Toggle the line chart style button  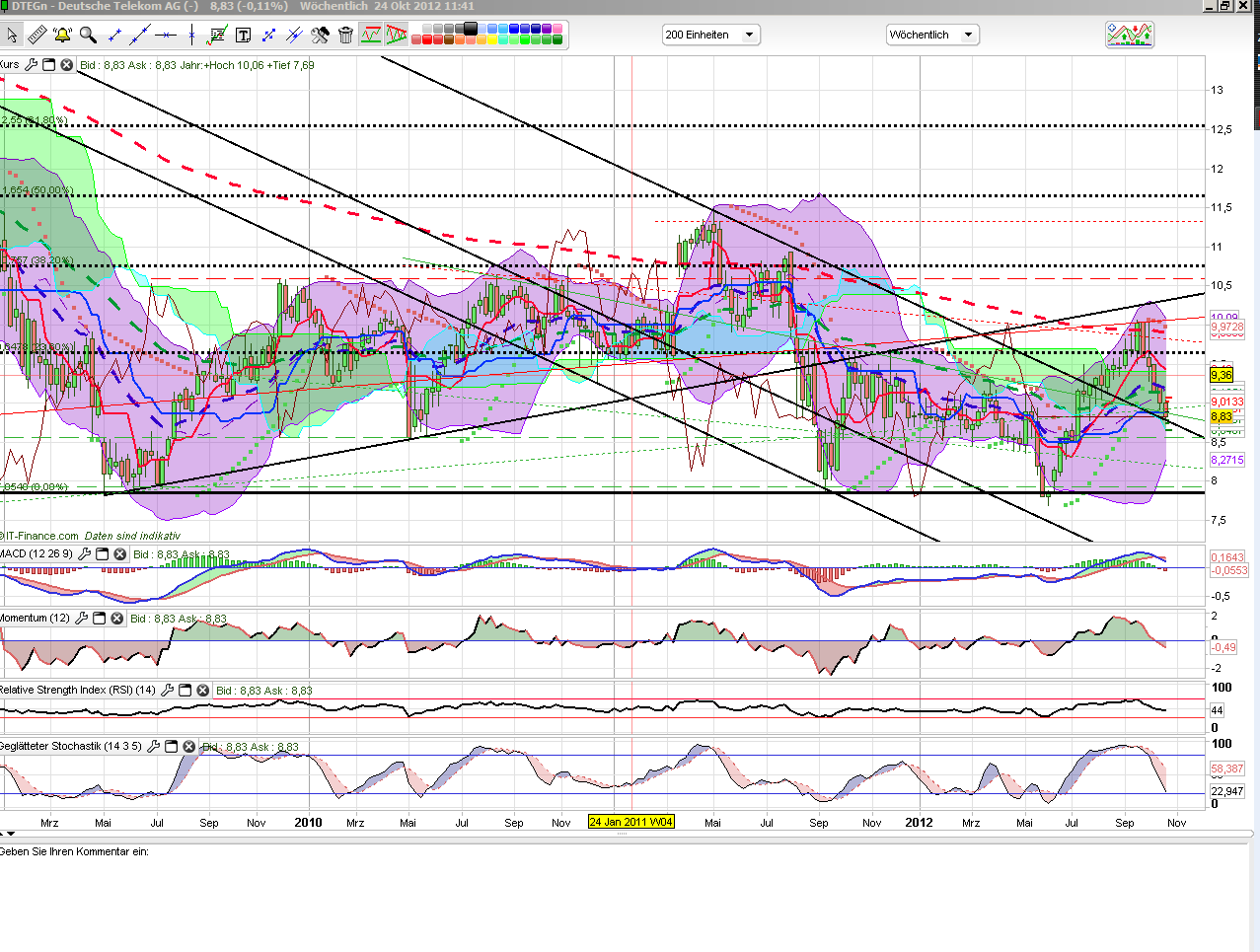coord(371,36)
